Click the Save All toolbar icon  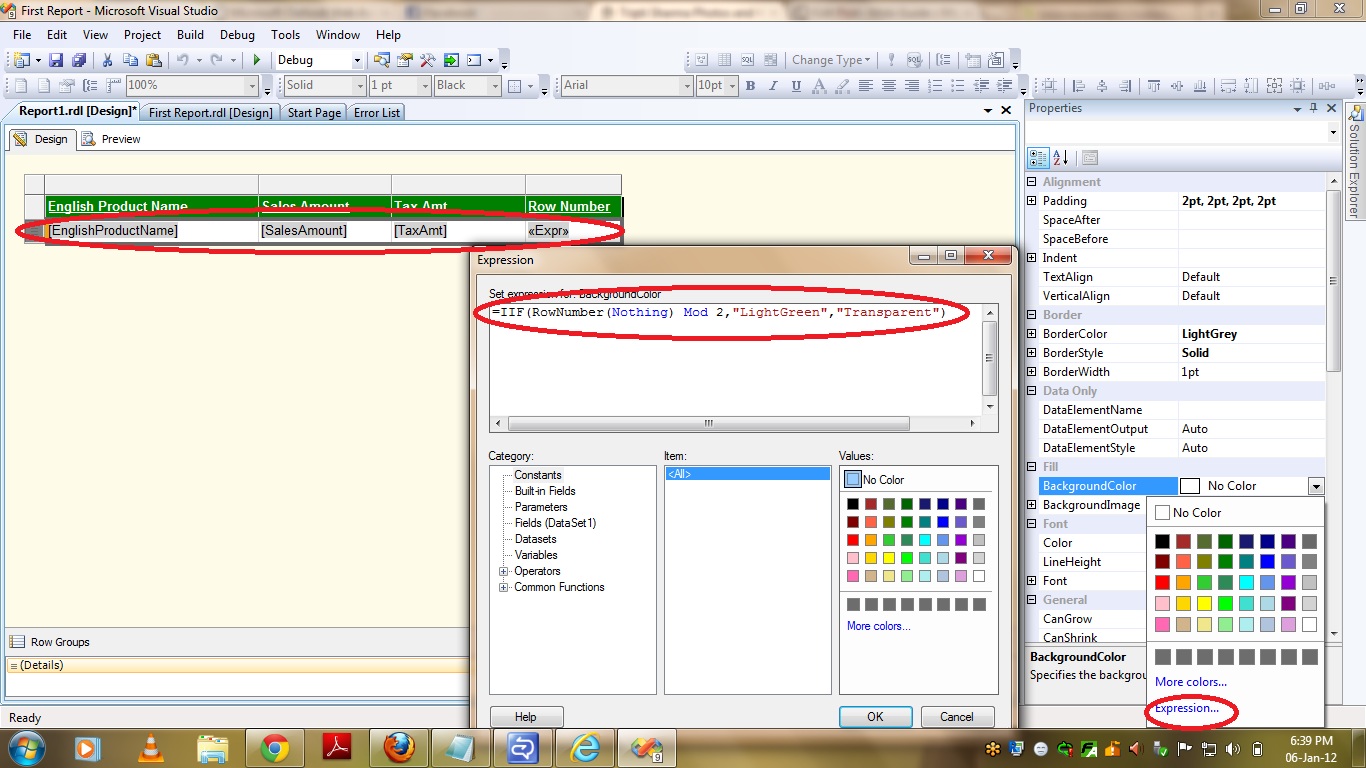(x=78, y=61)
